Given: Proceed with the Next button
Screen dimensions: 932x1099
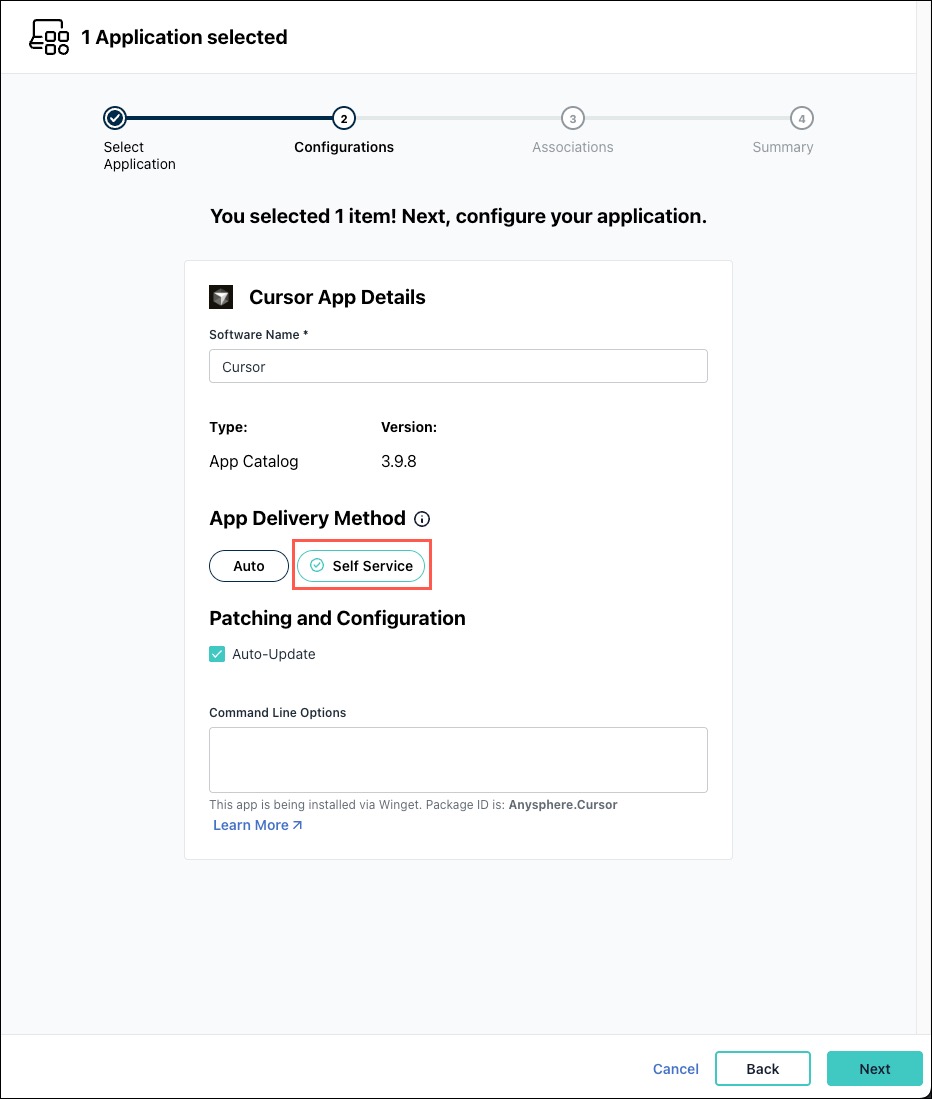Looking at the screenshot, I should 875,1069.
